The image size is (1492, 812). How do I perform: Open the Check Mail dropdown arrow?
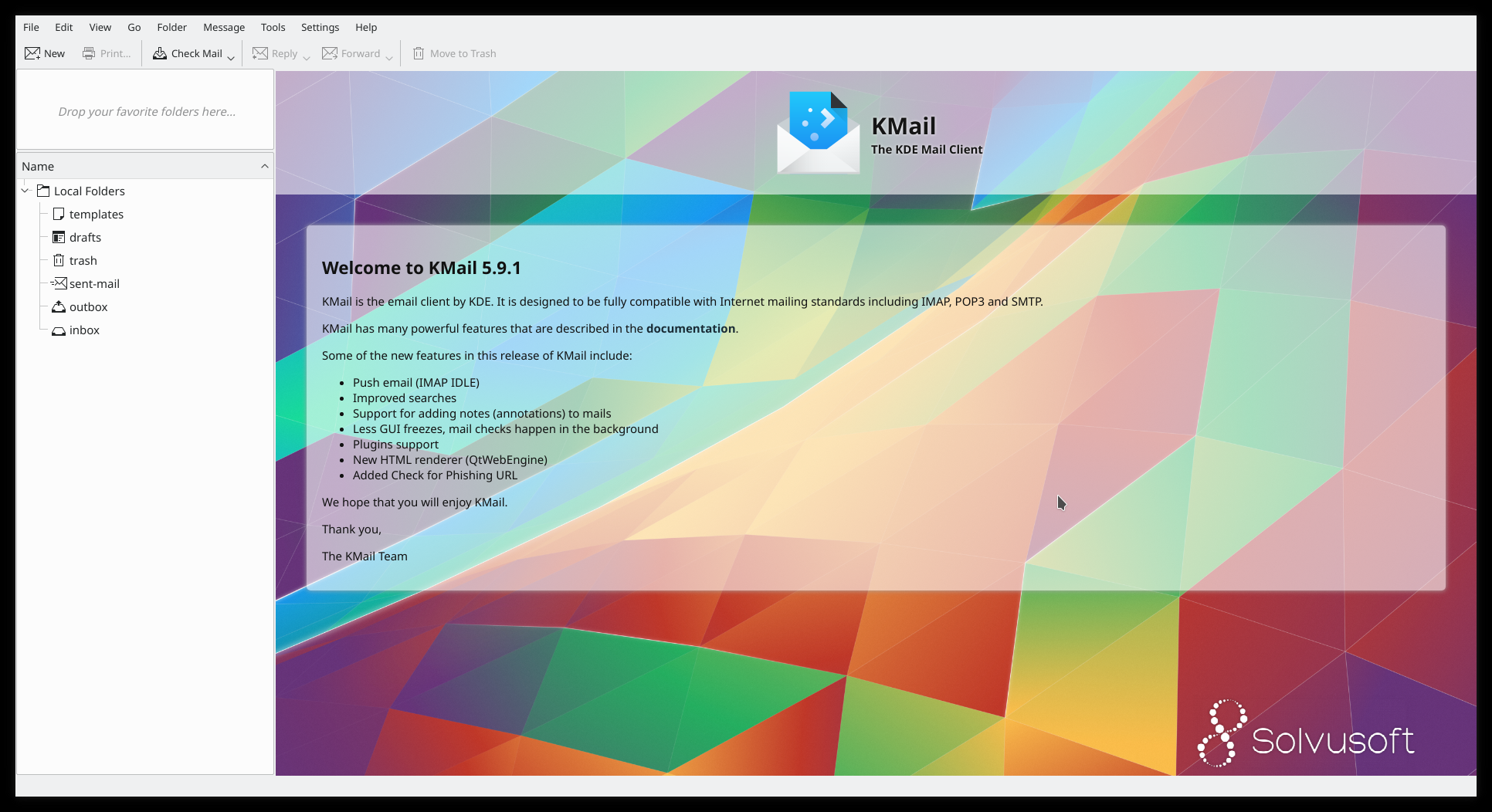point(231,57)
